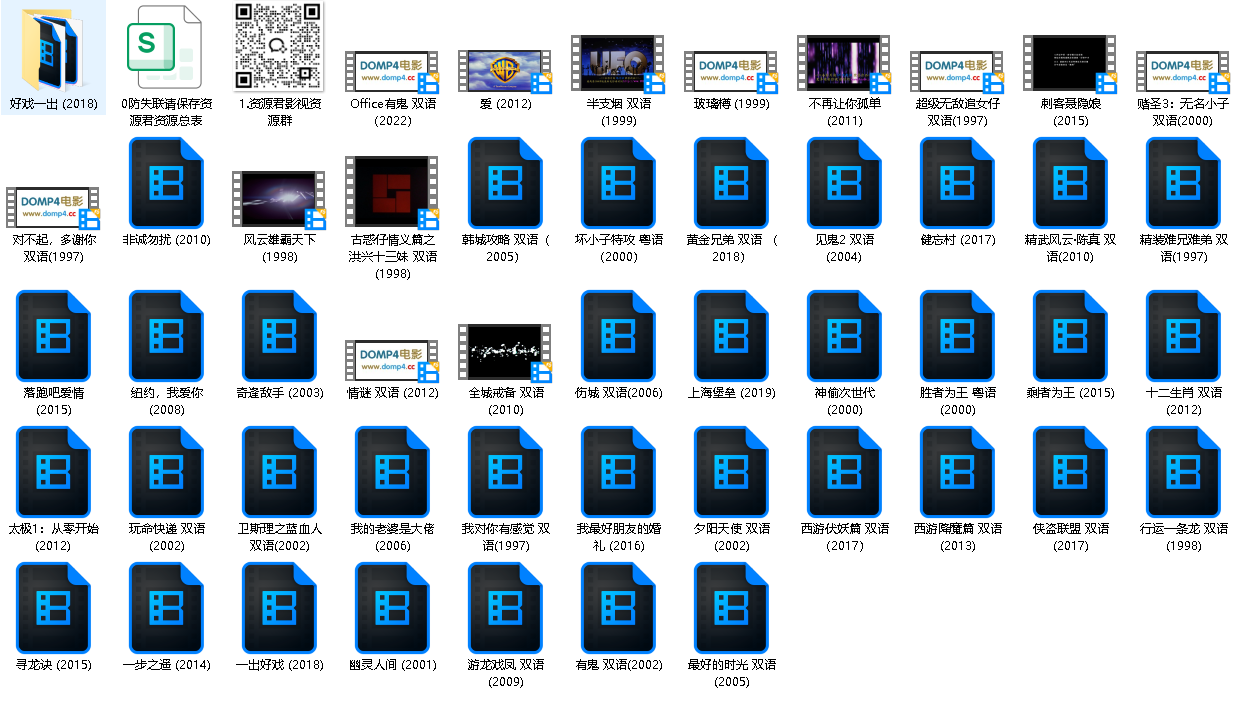Screen dimensions: 1241x708
Task: Select 一出好戏 (2018) video file
Action: (x=279, y=608)
